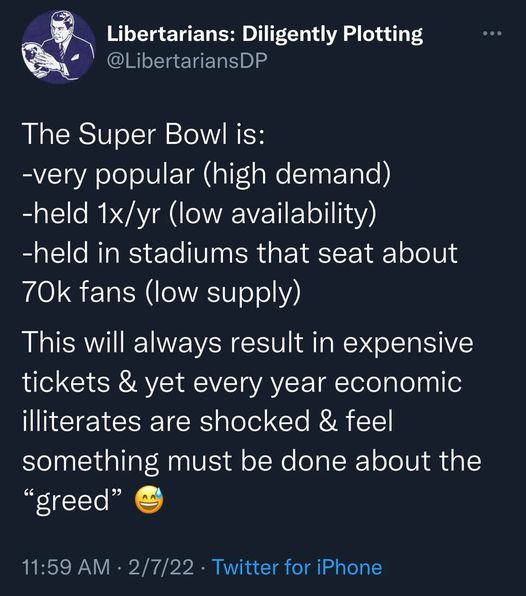526x596 pixels.
Task: Click the grinning sweat emoji after "greed"
Action: pos(150,500)
